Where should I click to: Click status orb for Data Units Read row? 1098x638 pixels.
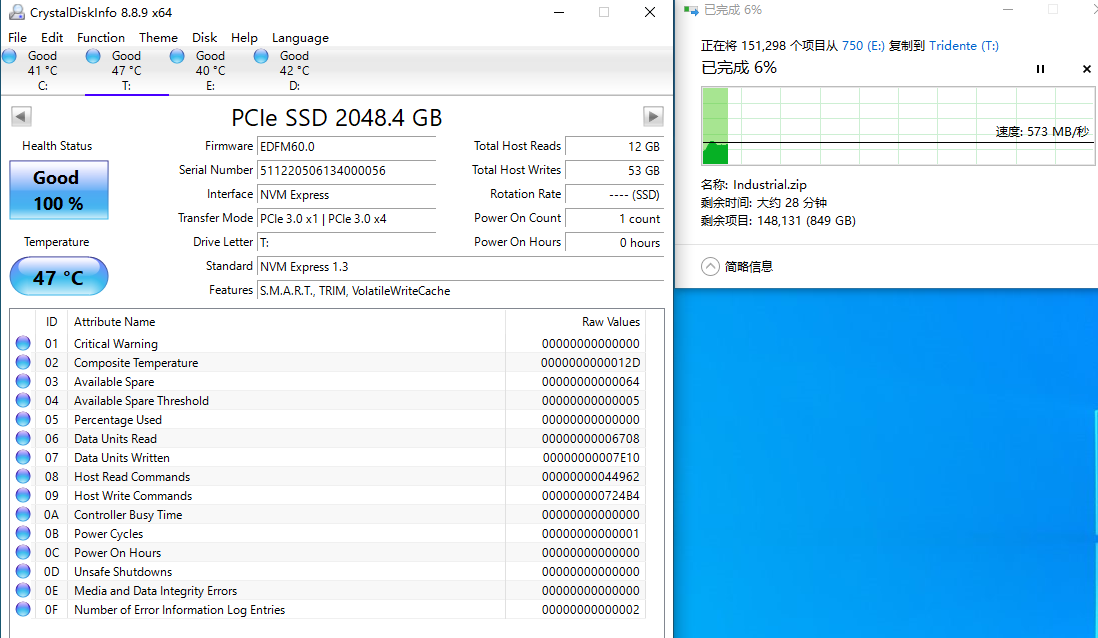pos(23,438)
